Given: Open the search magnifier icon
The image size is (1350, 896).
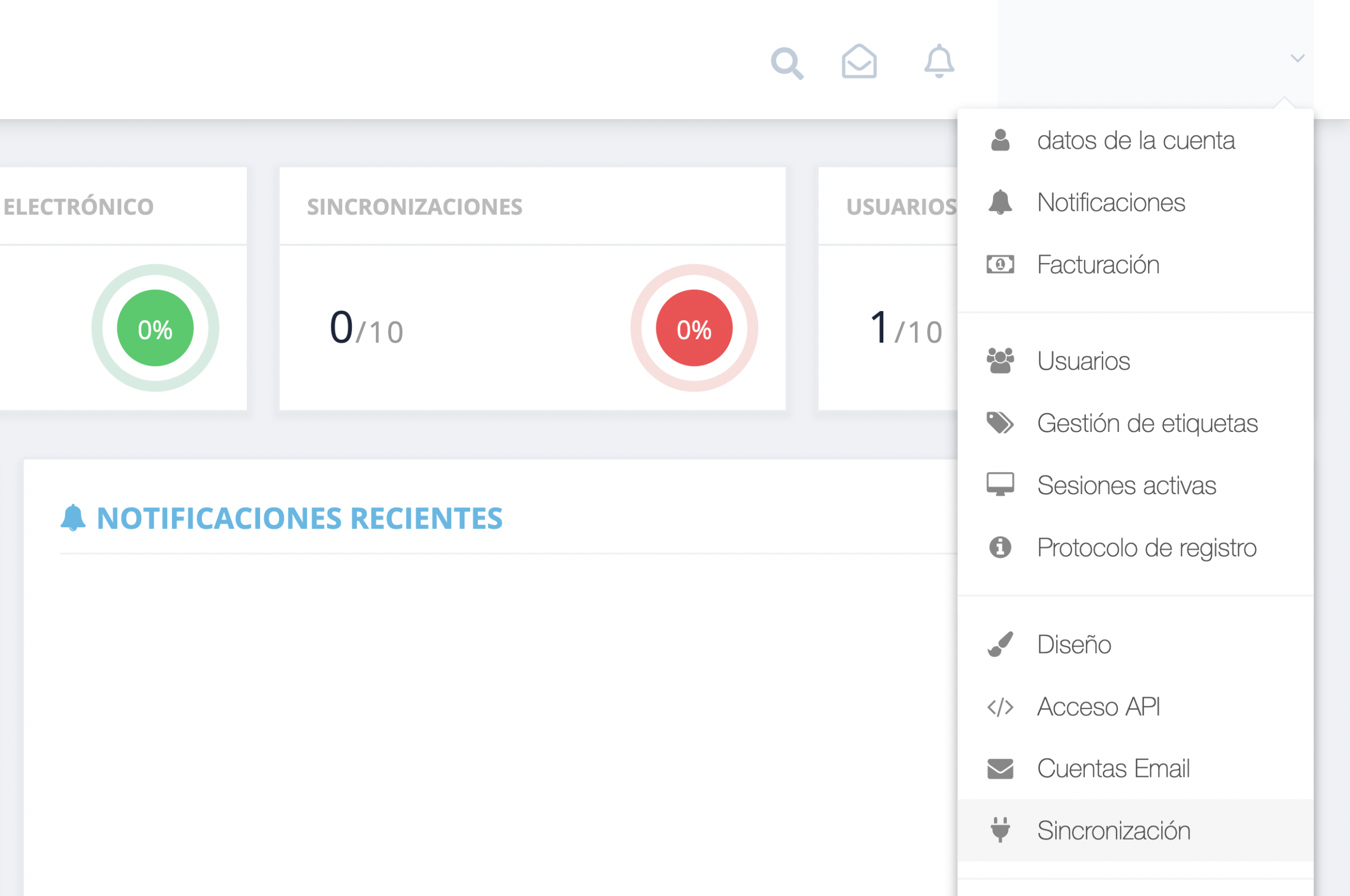Looking at the screenshot, I should coord(787,63).
